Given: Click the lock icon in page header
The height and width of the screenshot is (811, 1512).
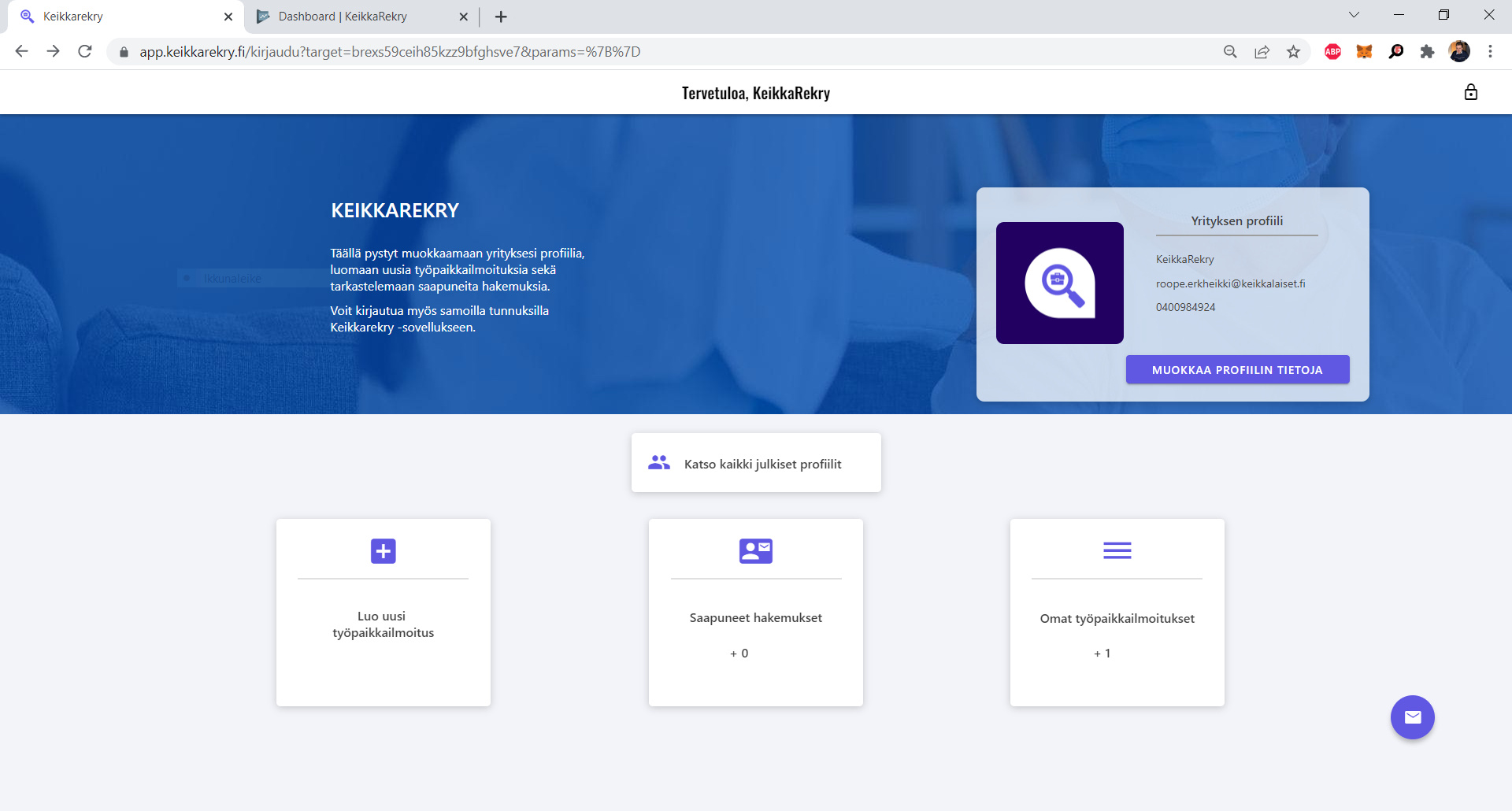Looking at the screenshot, I should click(1470, 93).
